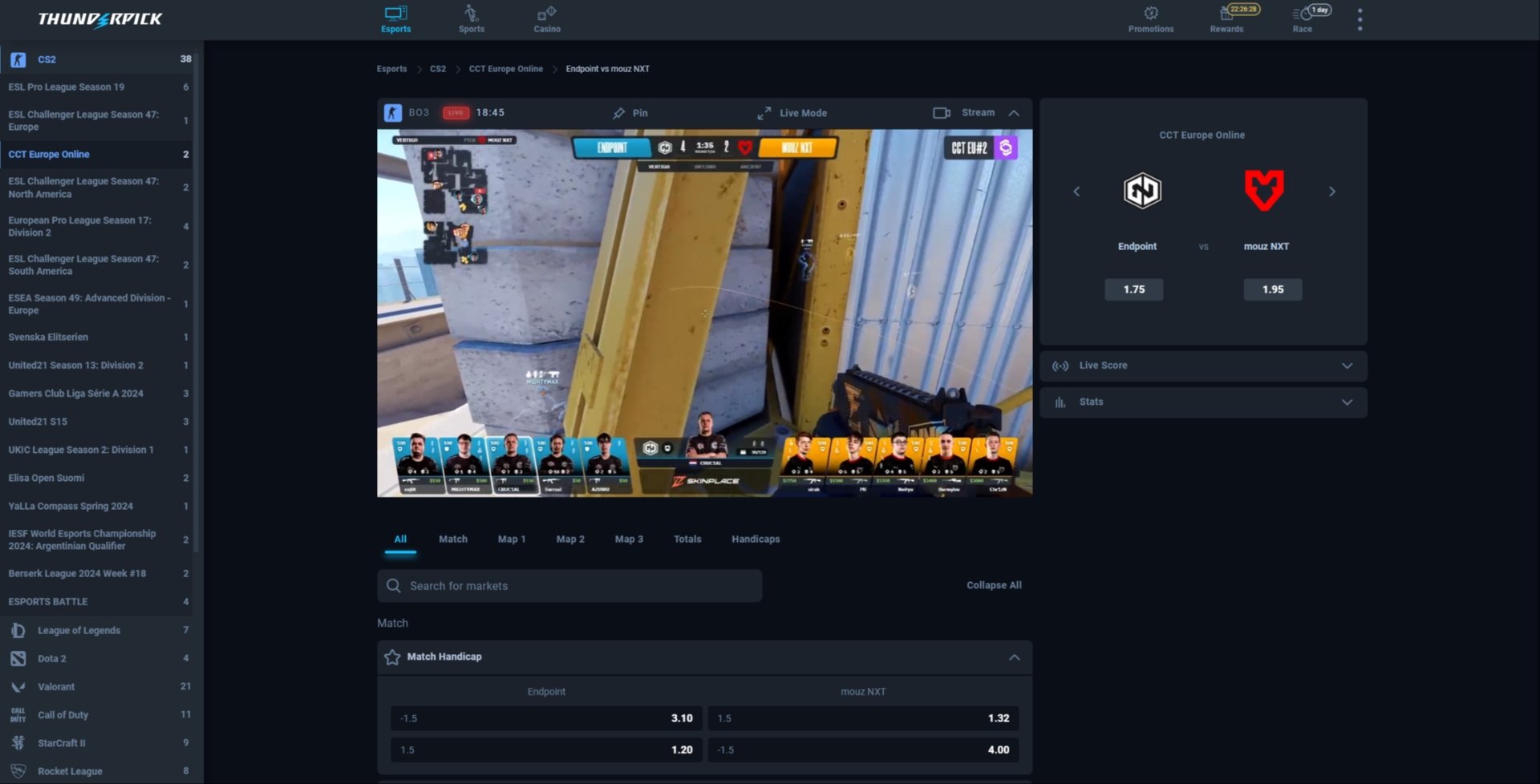Open European Pro League Season 17: Division 2
Screen dimensions: 1540x784
point(96,226)
